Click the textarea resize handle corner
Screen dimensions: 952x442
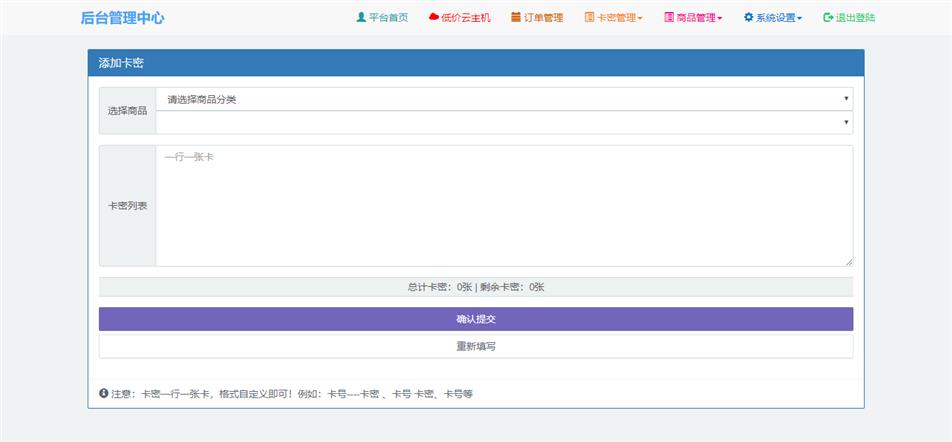pyautogui.click(x=849, y=262)
